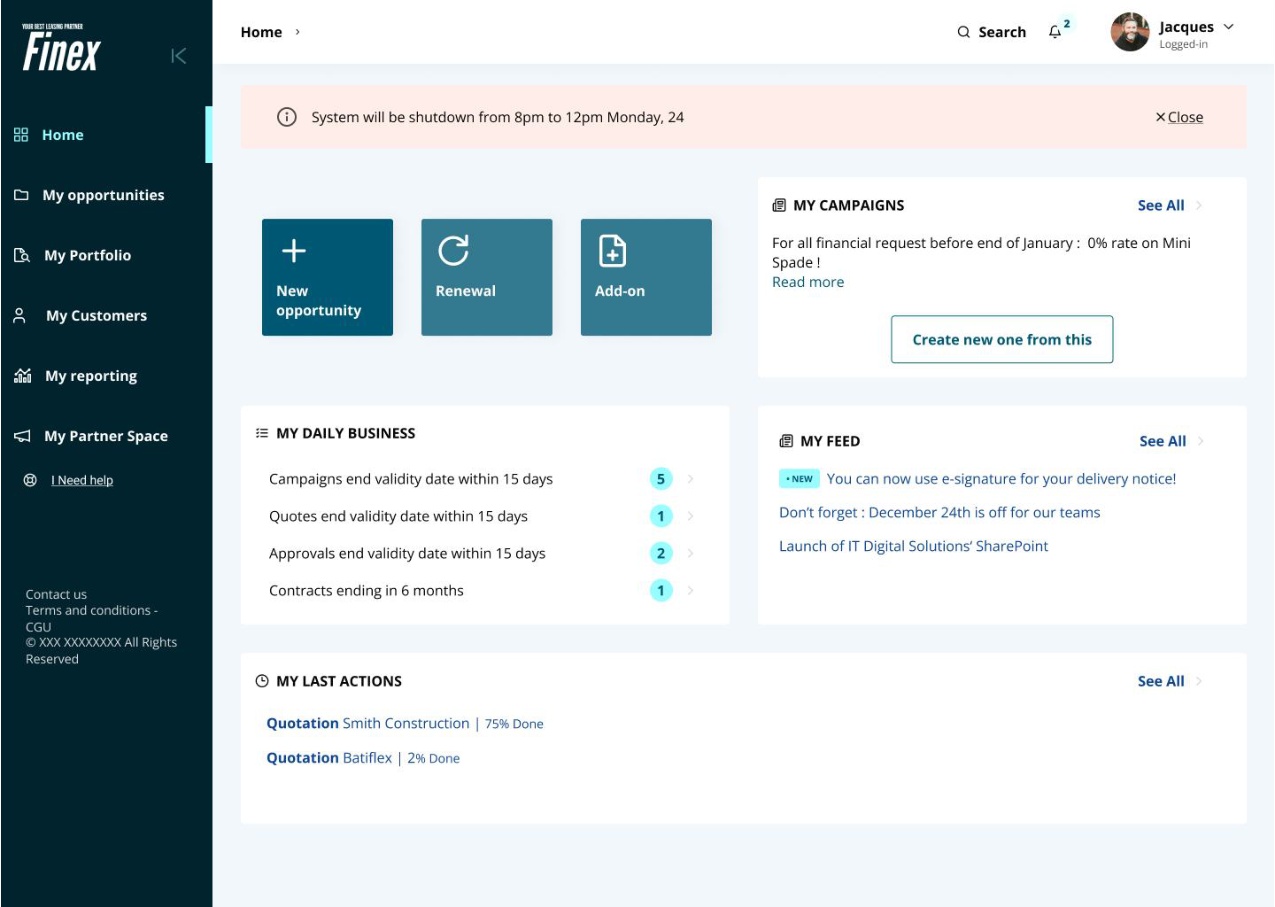Open the Jacques user menu dropdown arrow

coord(1229,27)
